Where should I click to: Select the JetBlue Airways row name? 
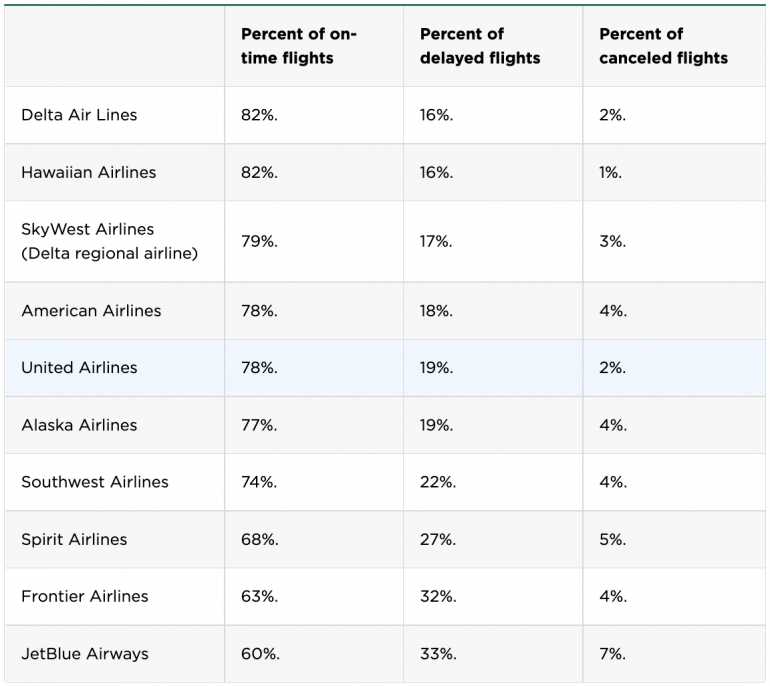point(84,654)
